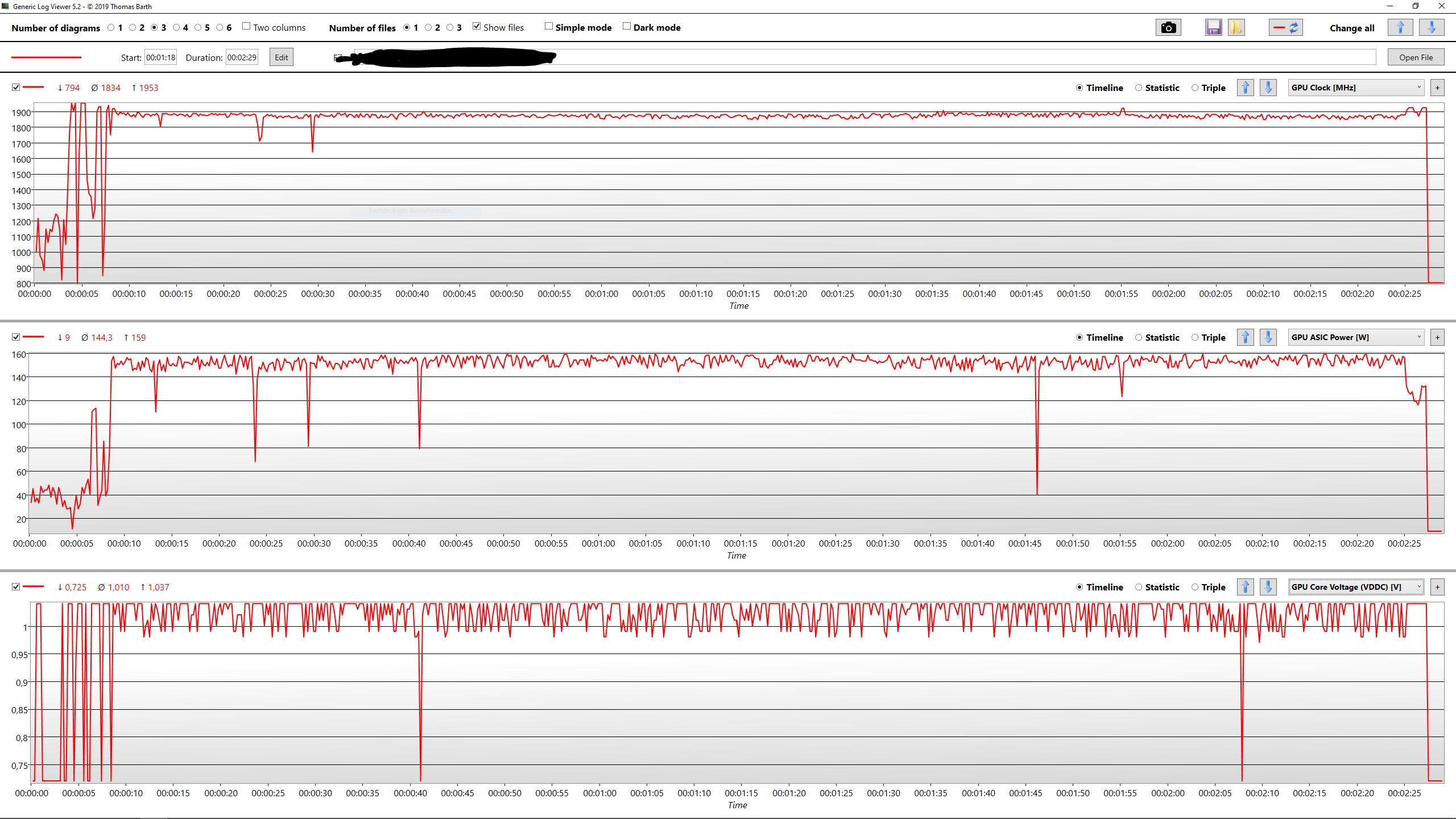Click the red line refresh color icon
The image size is (1456, 819).
(x=1285, y=27)
